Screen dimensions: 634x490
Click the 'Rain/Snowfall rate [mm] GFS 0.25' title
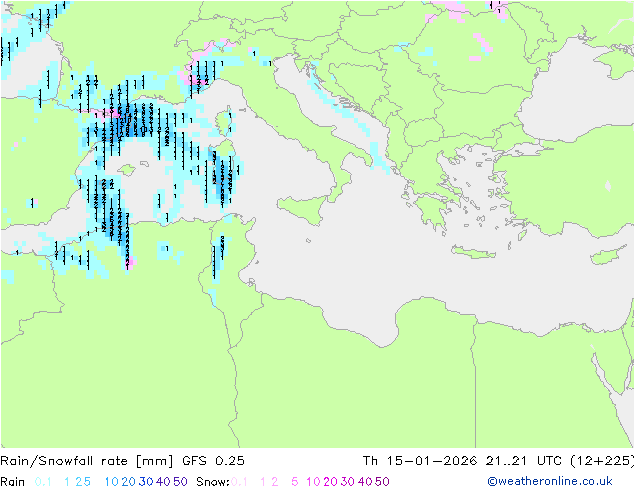(123, 461)
